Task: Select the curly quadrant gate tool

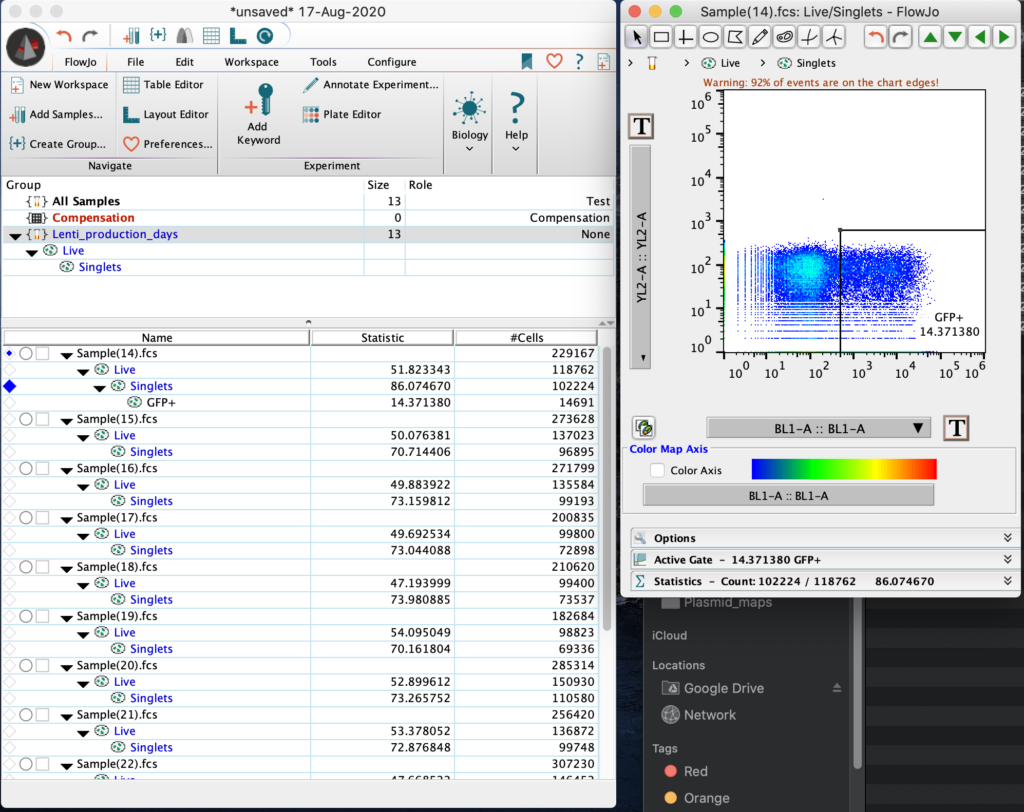Action: tap(809, 37)
